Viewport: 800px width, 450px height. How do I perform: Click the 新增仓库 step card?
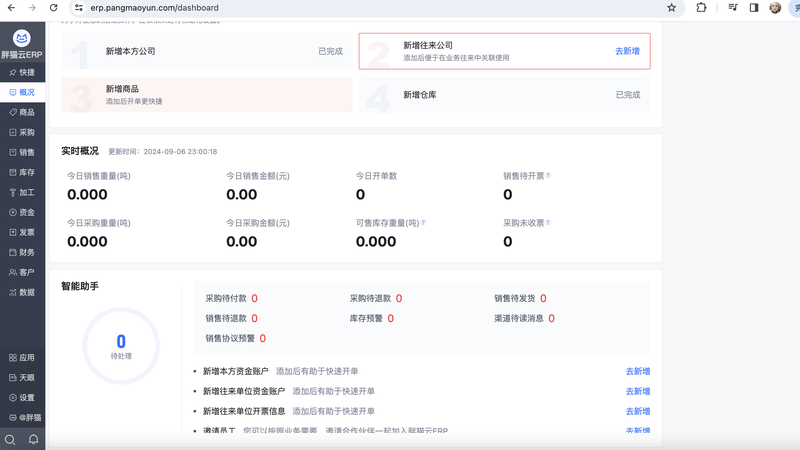[505, 95]
